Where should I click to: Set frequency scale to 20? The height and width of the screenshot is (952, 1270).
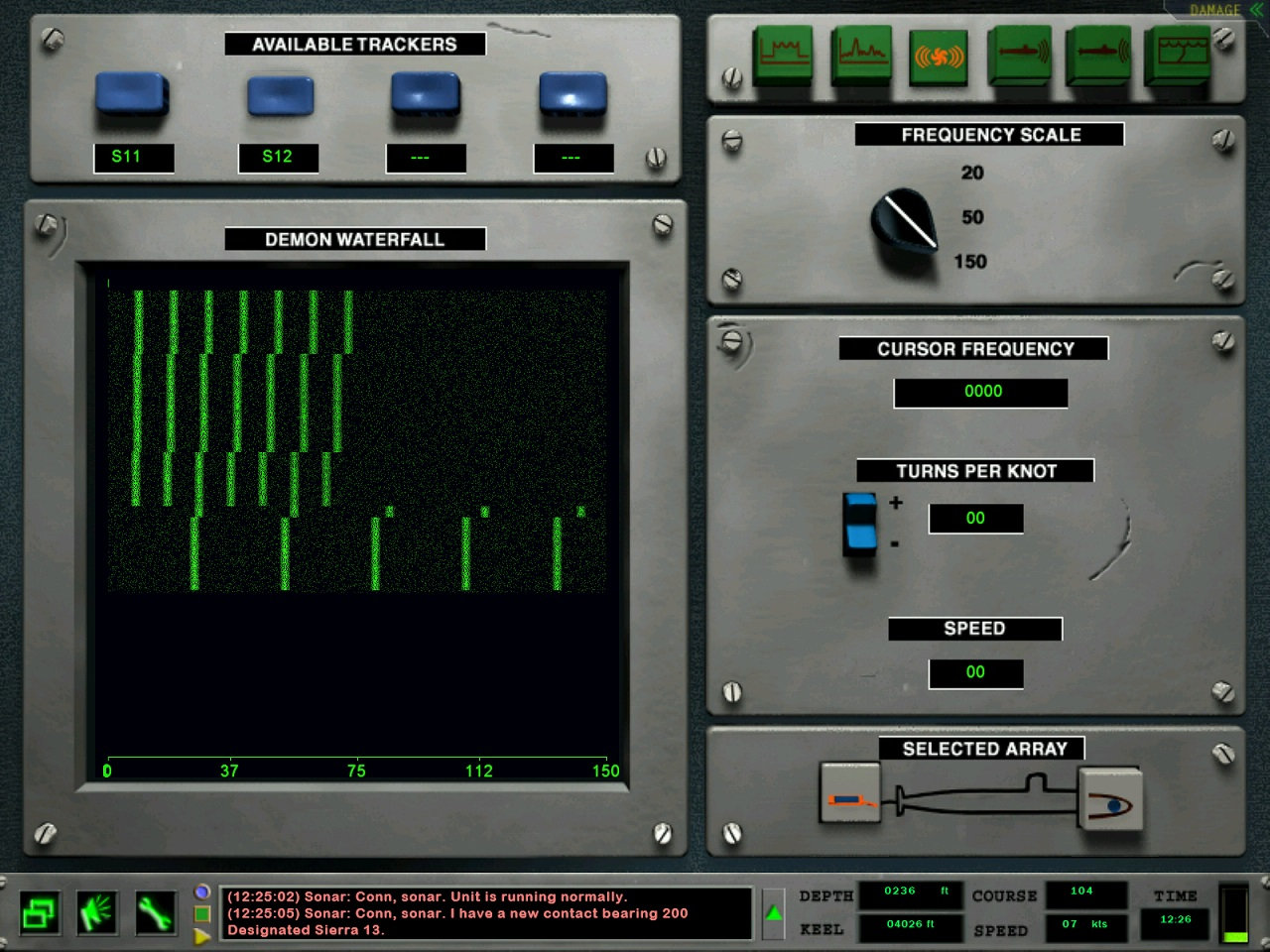tap(972, 173)
